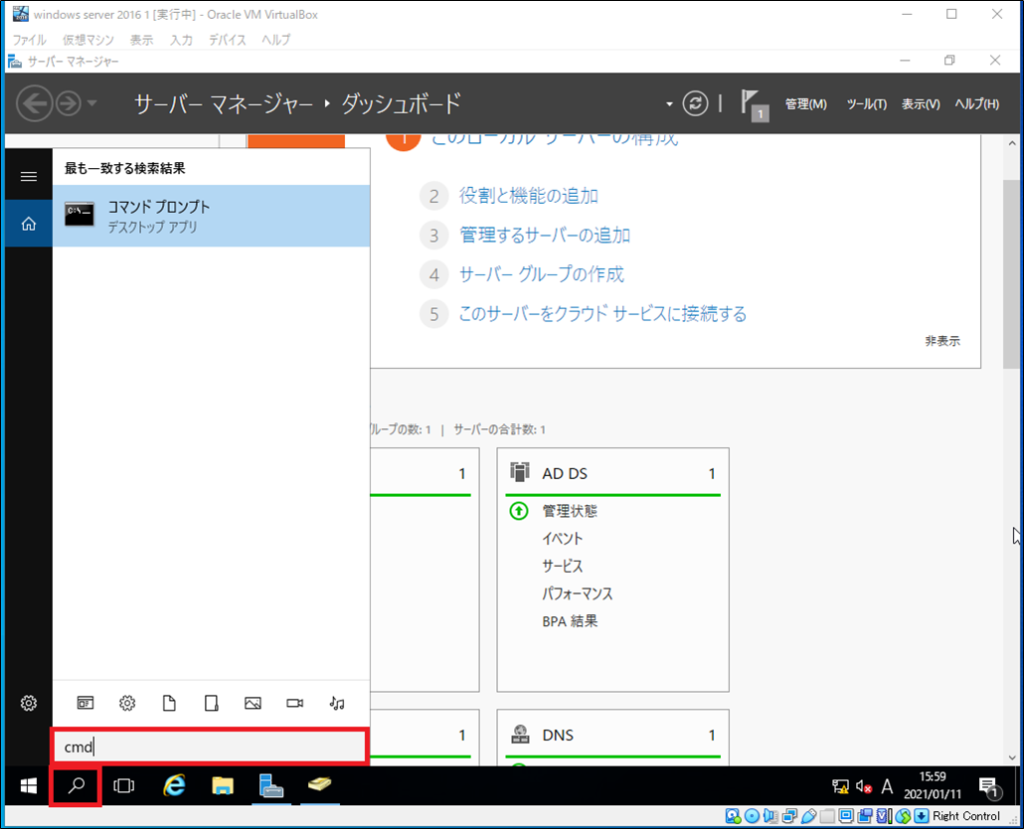Open search settings gear in sidebar
The width and height of the screenshot is (1024, 829).
pyautogui.click(x=29, y=703)
